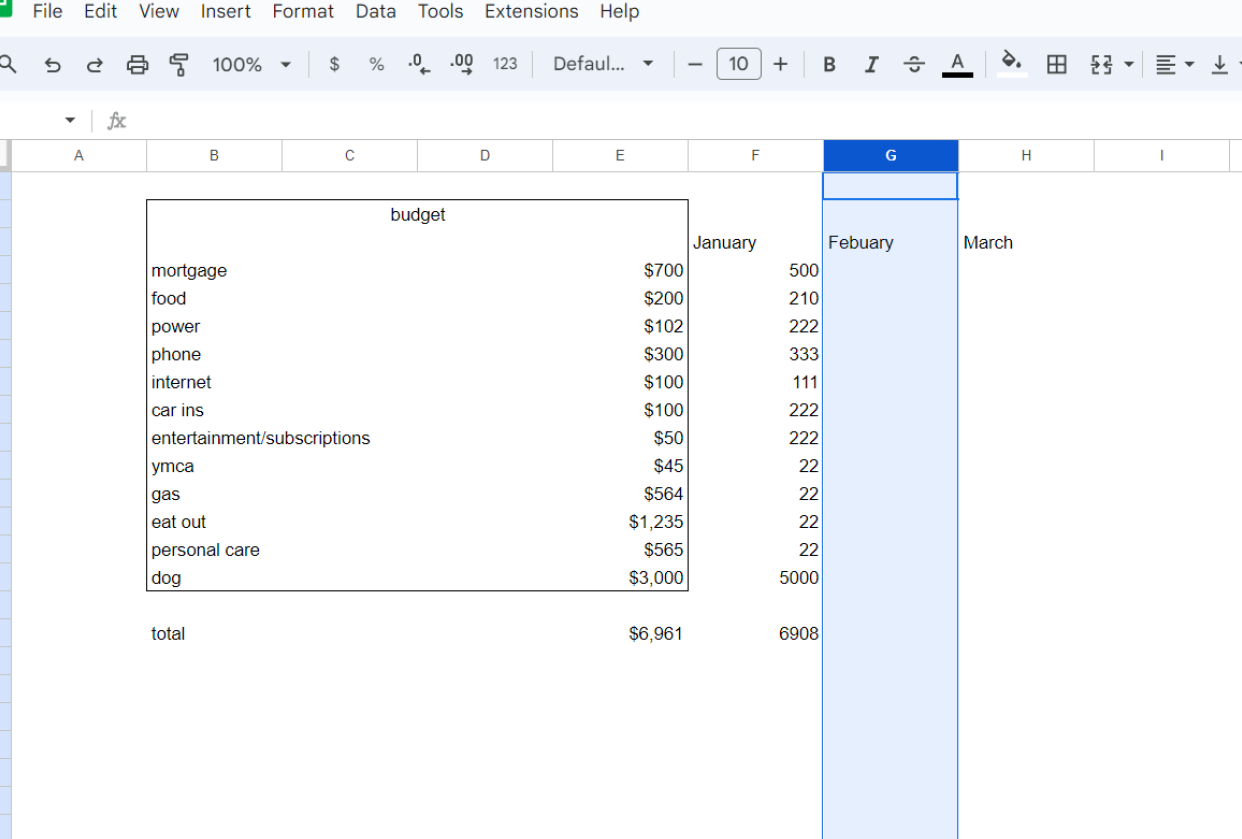
Task: Open the fill color bucket picker
Action: coord(1012,64)
